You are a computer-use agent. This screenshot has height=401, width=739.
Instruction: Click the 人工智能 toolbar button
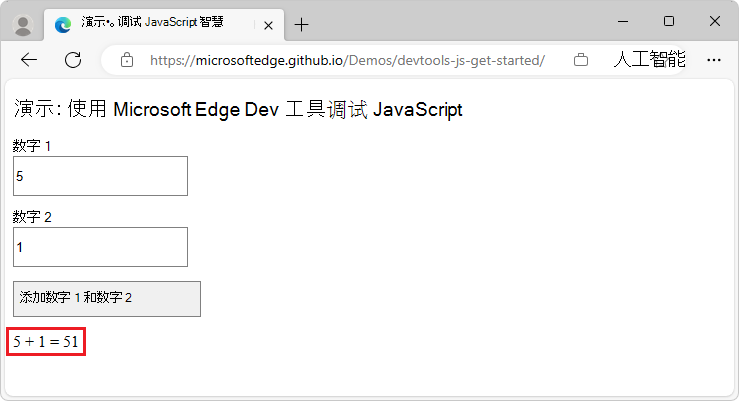click(649, 59)
